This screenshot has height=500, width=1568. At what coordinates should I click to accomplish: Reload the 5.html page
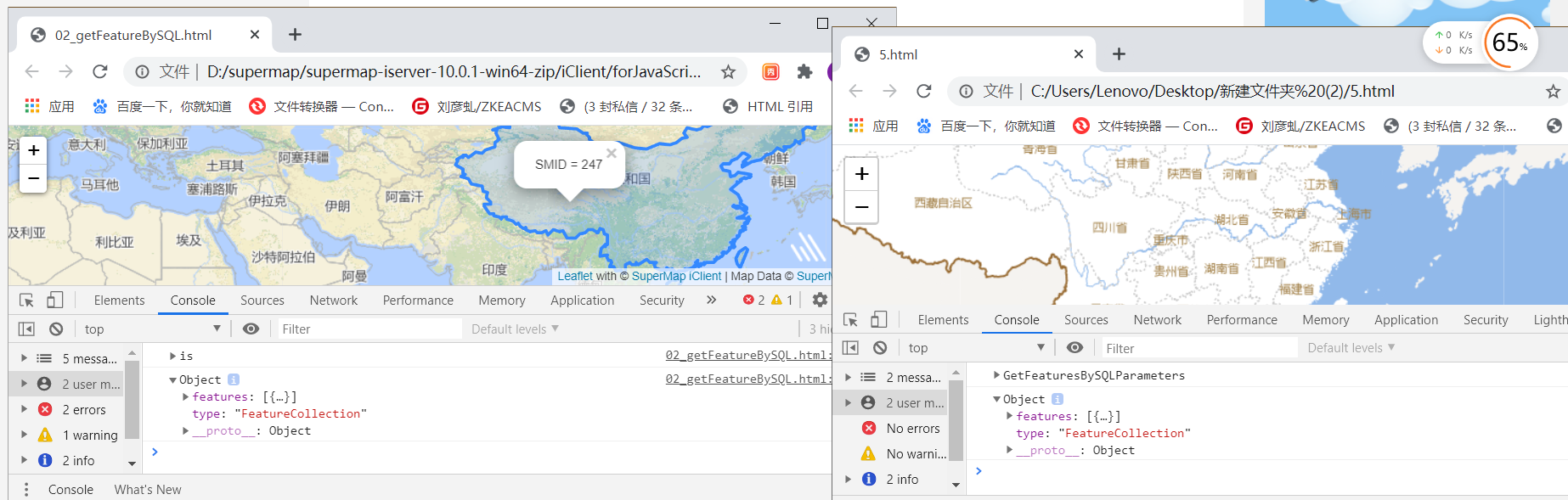(x=924, y=91)
